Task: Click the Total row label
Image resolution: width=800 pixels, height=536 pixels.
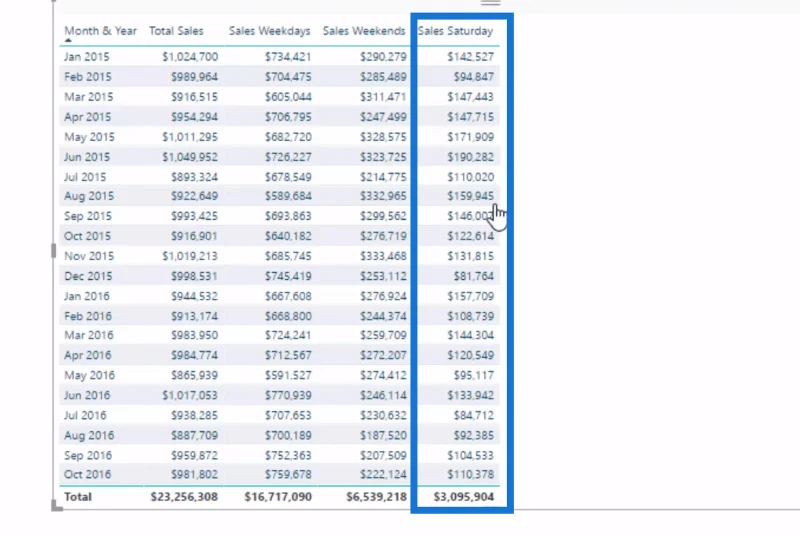Action: pos(78,497)
